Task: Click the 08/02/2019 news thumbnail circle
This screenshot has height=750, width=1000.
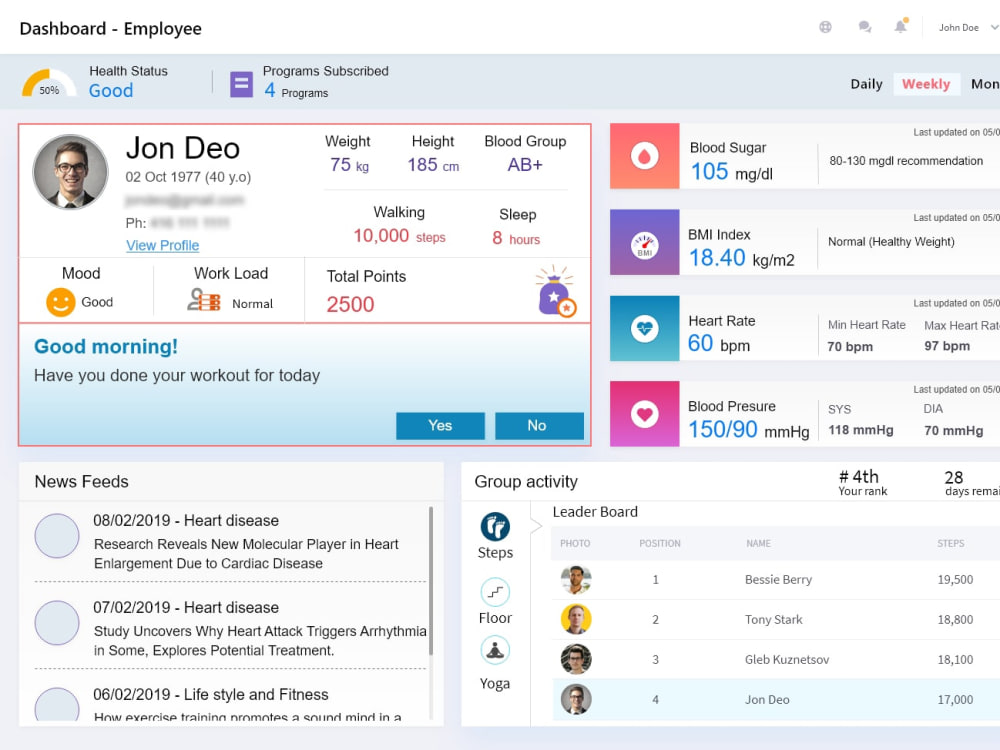Action: click(57, 536)
